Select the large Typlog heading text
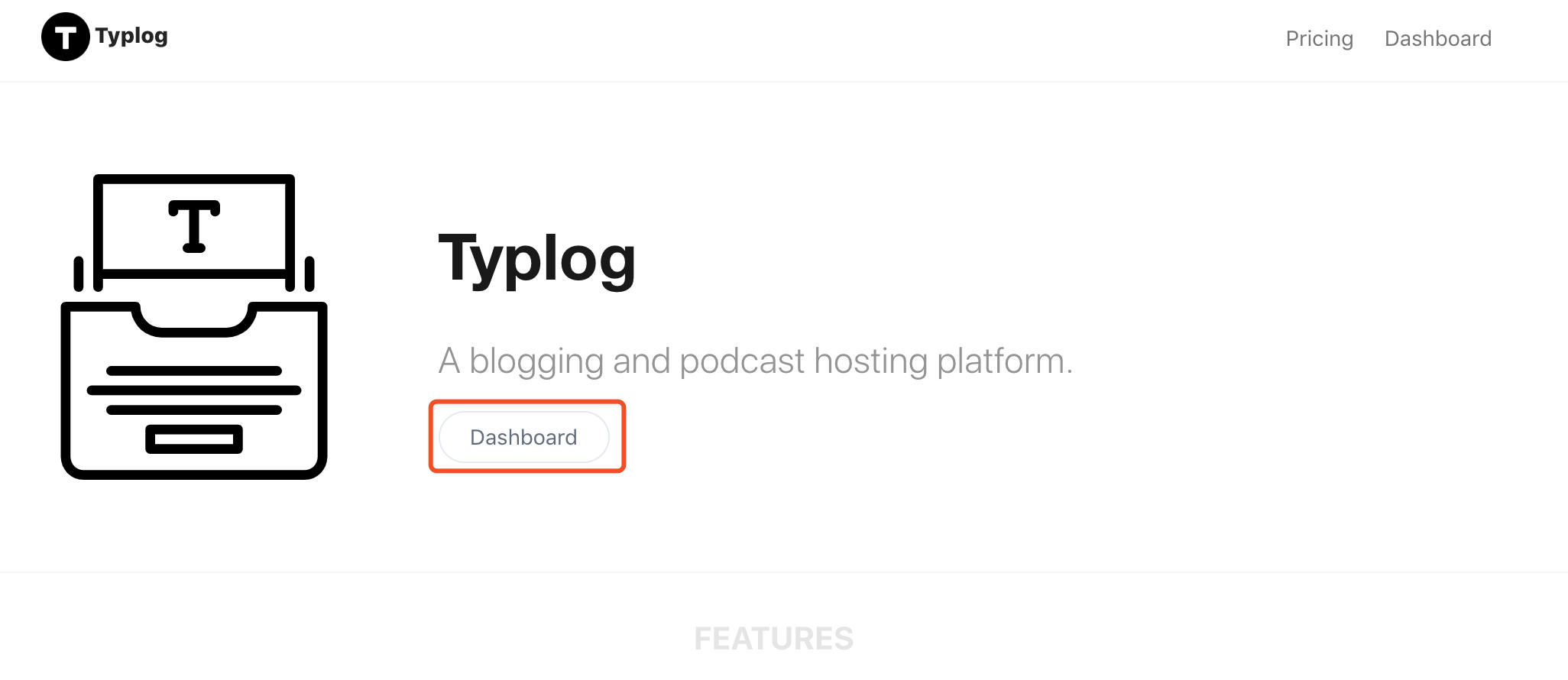The image size is (1568, 680). pos(537,260)
